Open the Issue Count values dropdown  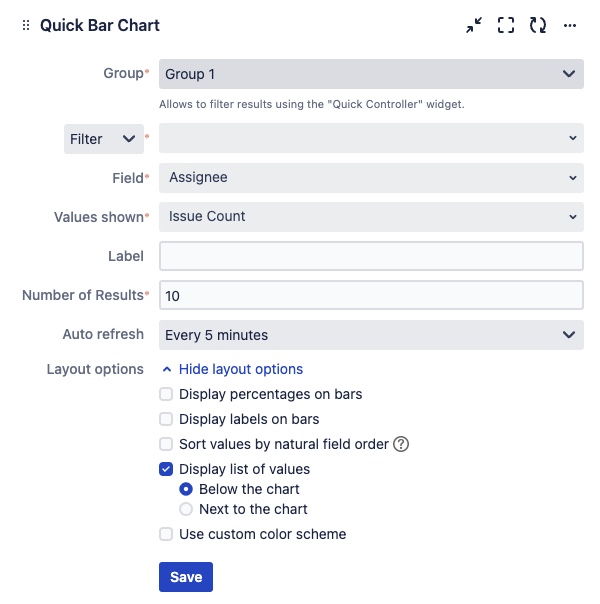click(x=371, y=216)
